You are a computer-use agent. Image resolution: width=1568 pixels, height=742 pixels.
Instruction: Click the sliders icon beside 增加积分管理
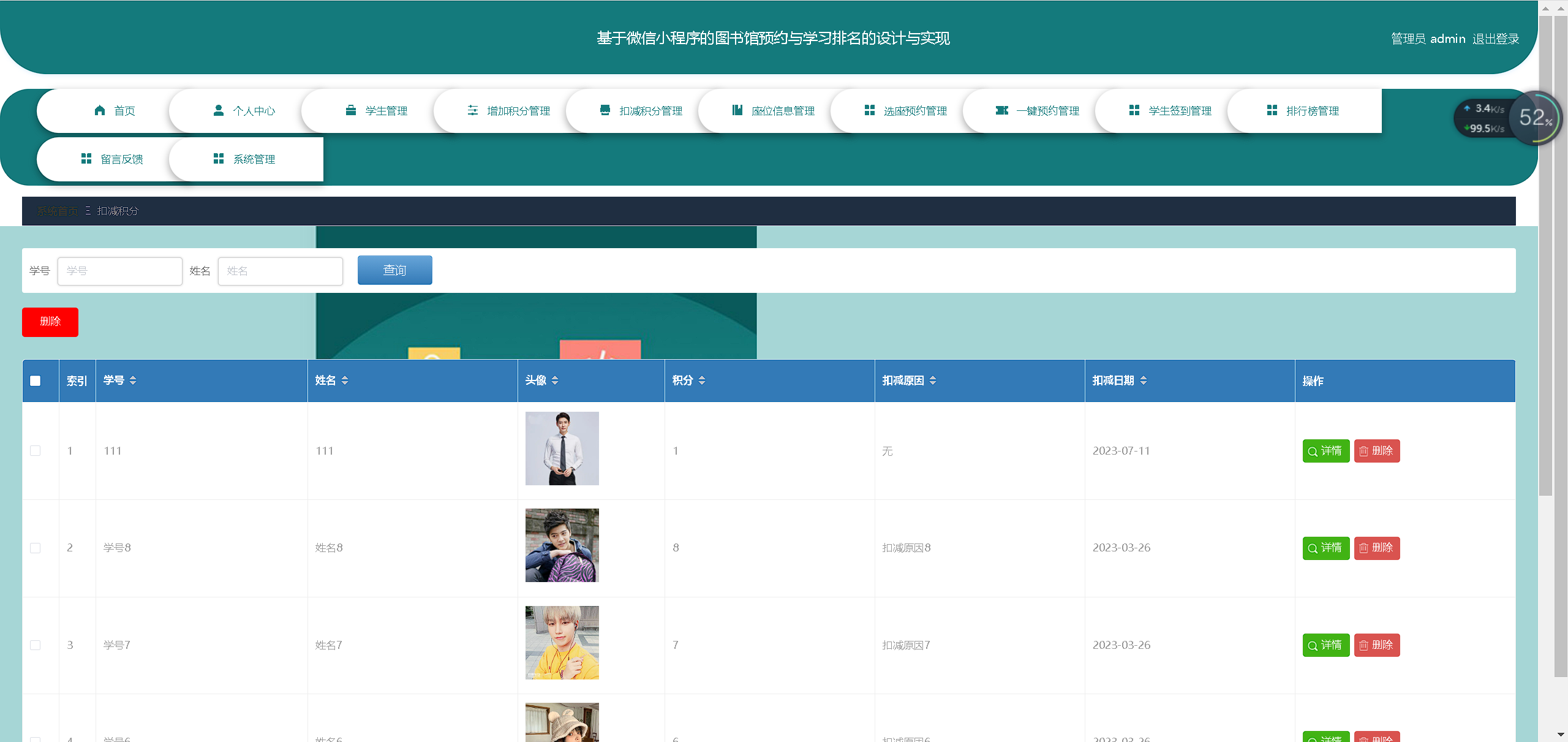click(x=473, y=110)
